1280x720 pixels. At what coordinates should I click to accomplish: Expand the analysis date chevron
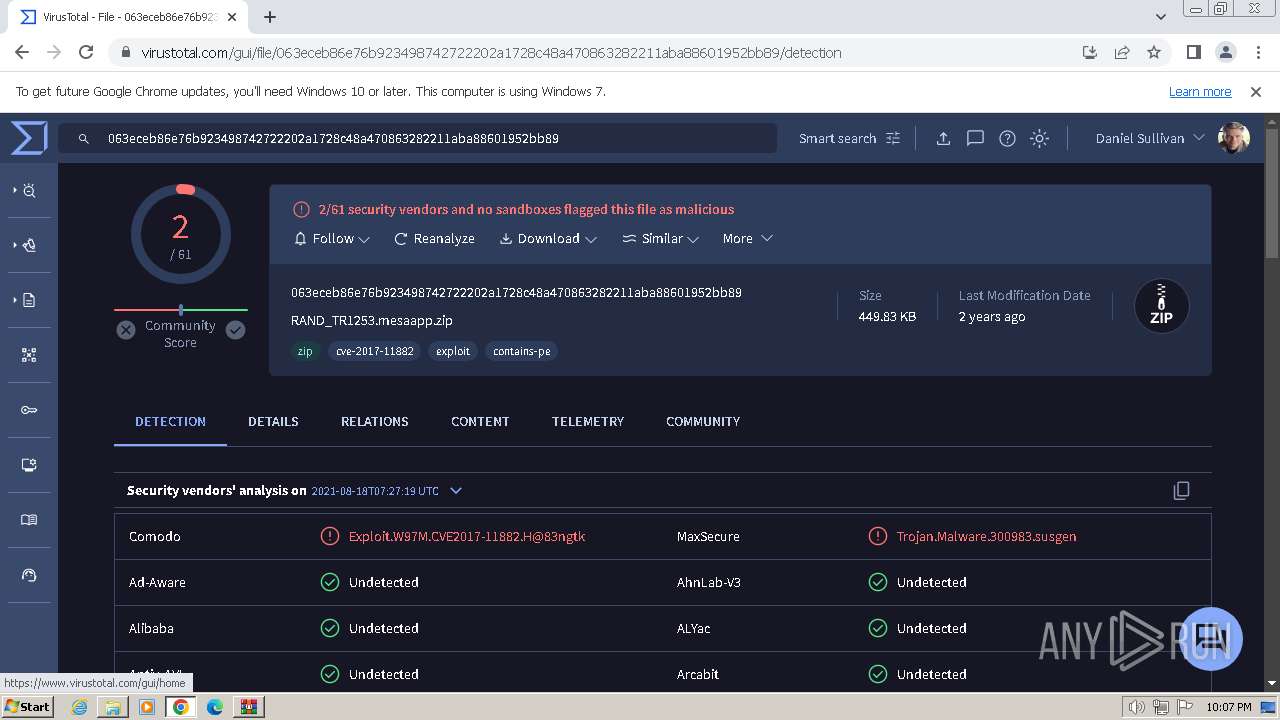coord(456,490)
